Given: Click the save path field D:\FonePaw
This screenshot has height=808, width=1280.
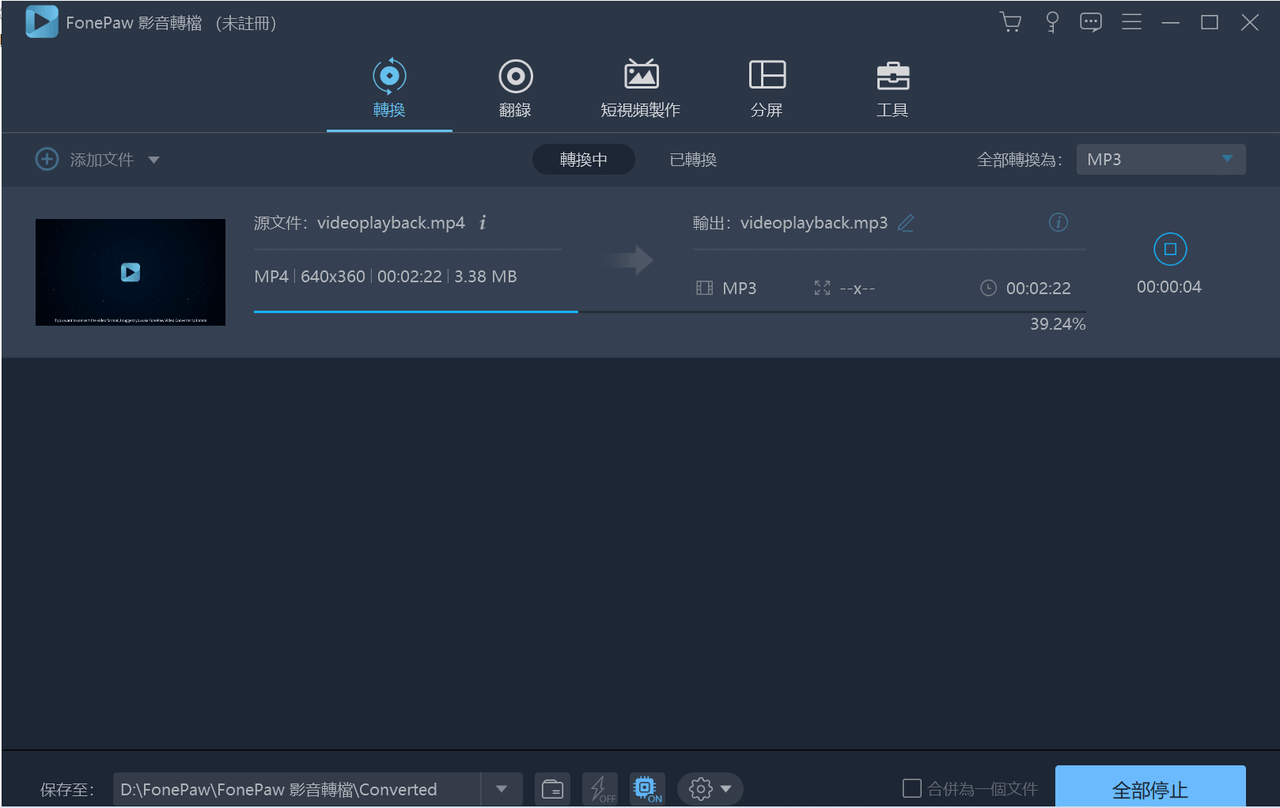Looking at the screenshot, I should tap(297, 789).
